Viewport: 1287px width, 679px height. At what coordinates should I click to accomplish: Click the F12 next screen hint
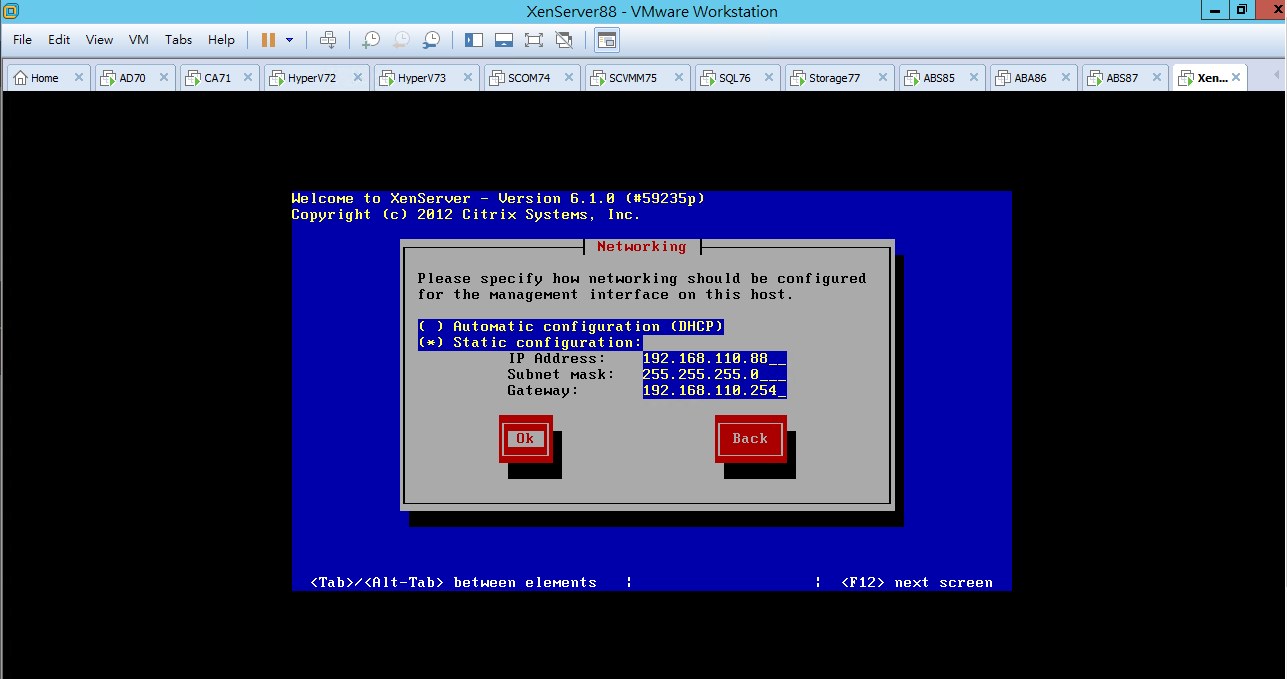(917, 582)
